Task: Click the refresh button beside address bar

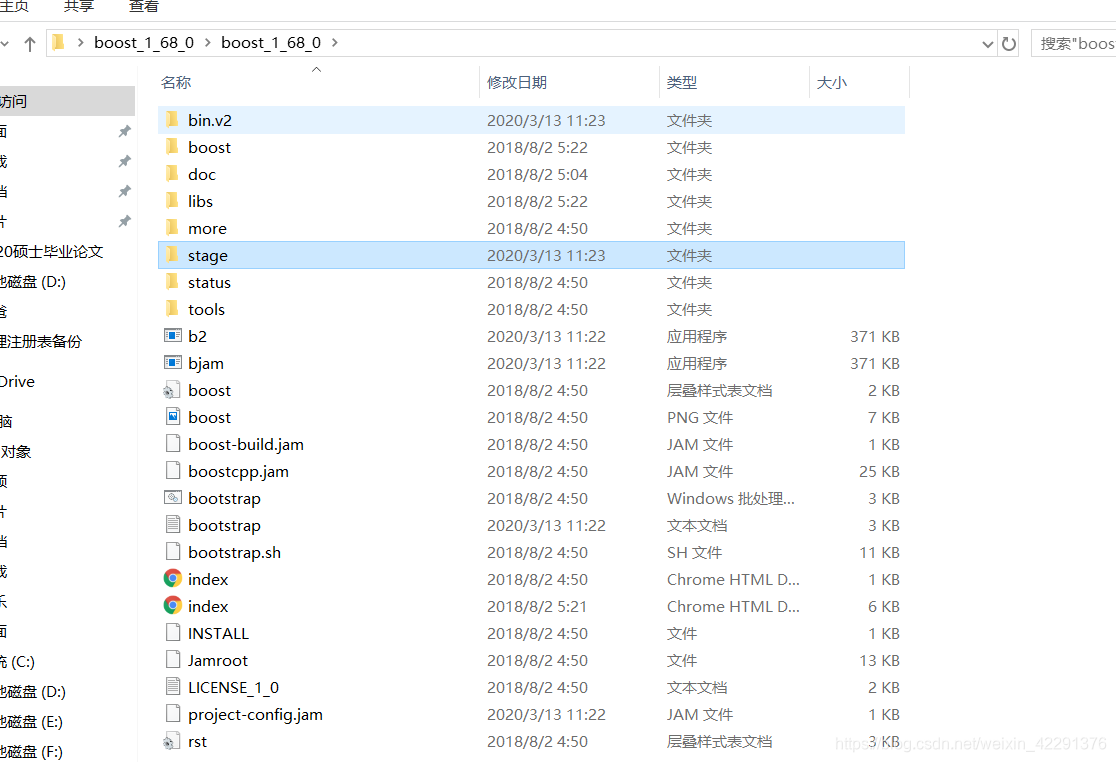Action: (x=1009, y=43)
